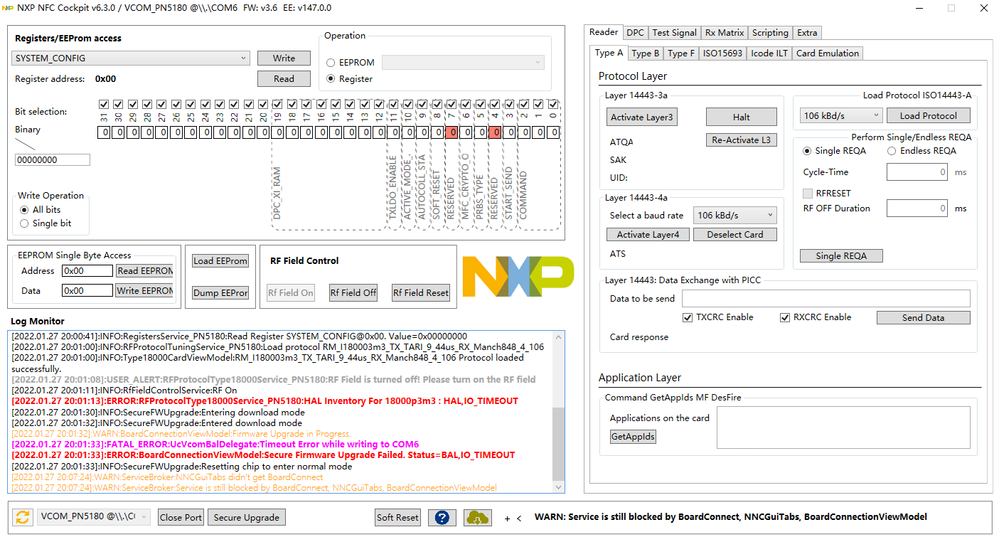Image resolution: width=999 pixels, height=540 pixels.
Task: Click the Close Port button
Action: pyautogui.click(x=180, y=518)
